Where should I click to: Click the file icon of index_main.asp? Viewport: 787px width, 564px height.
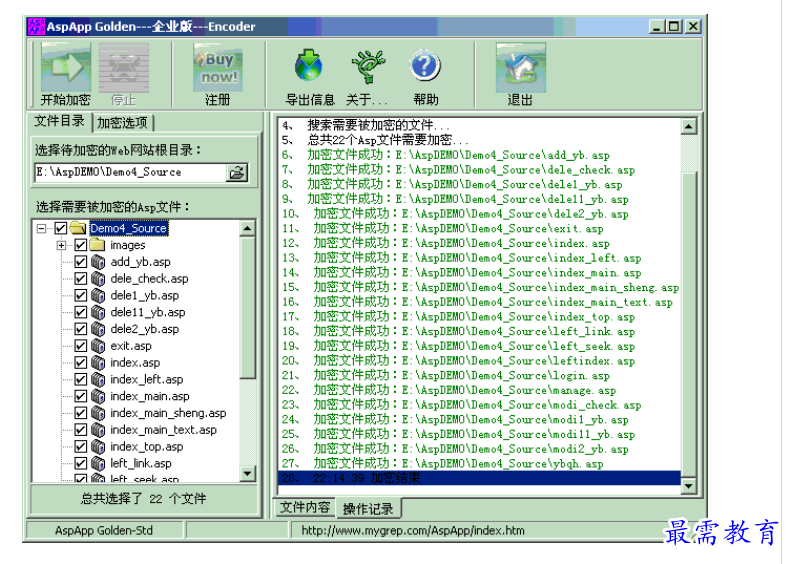(x=98, y=396)
